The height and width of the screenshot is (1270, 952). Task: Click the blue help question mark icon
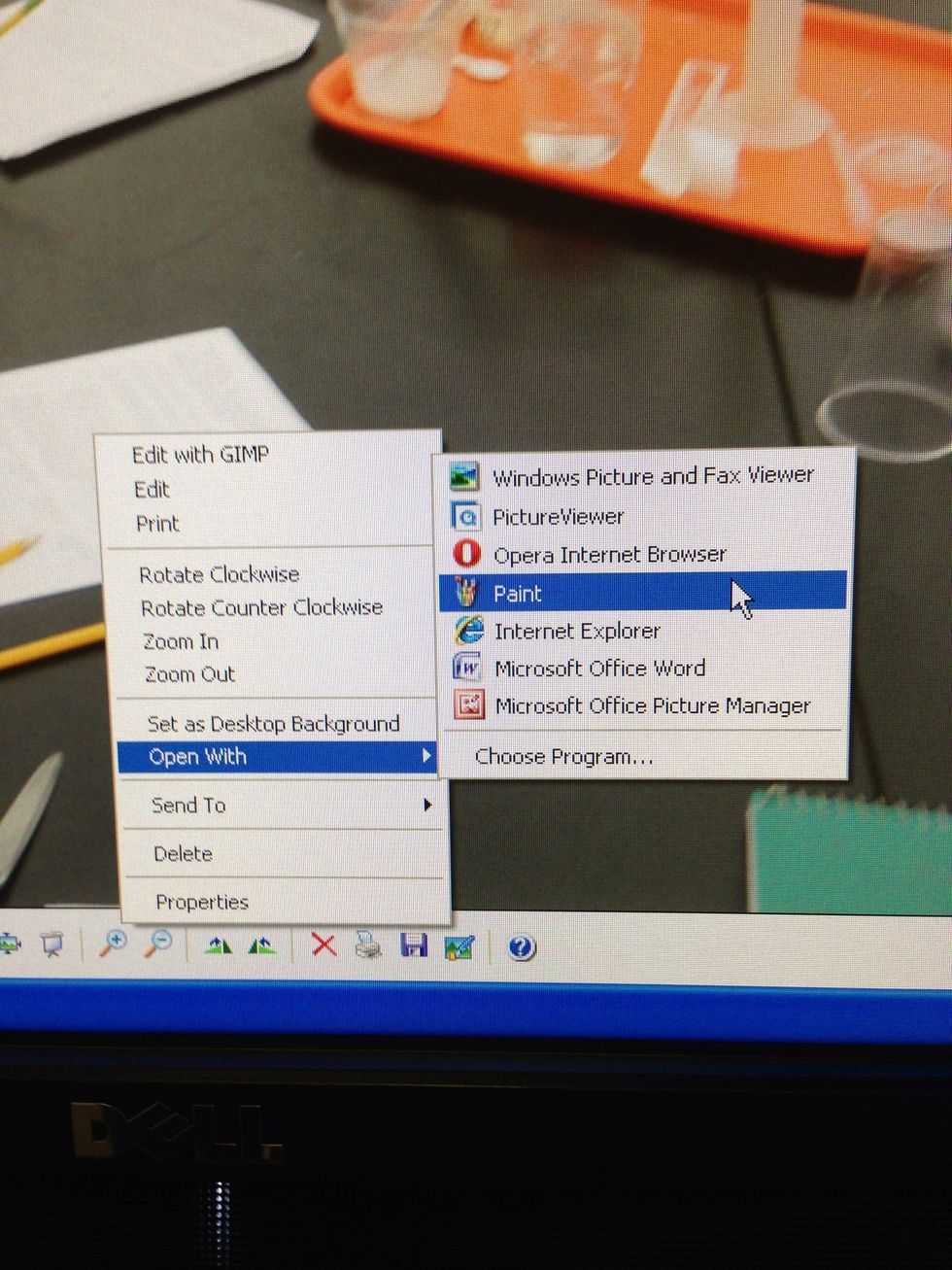[x=522, y=947]
